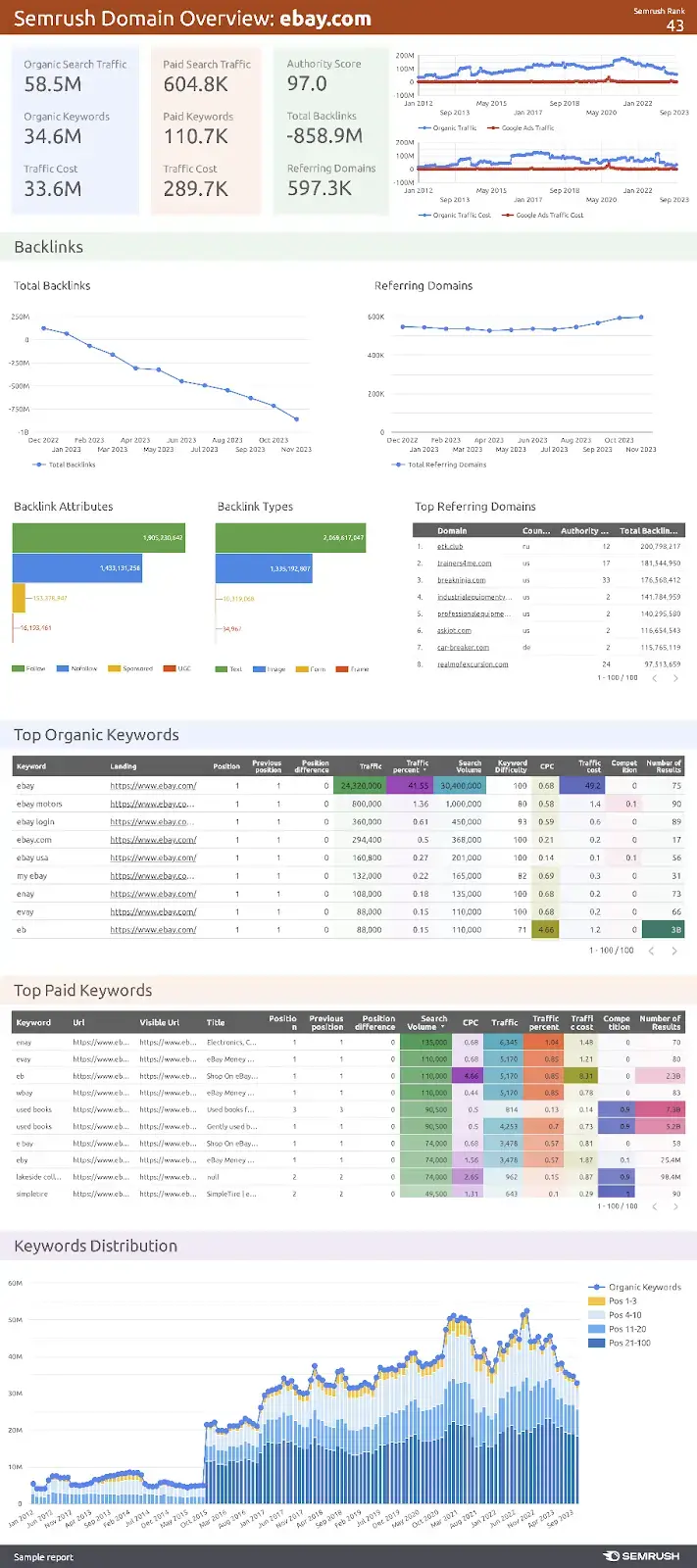Click the Nofollow legend swatch
Screen dimensions: 697x1568
tap(63, 668)
